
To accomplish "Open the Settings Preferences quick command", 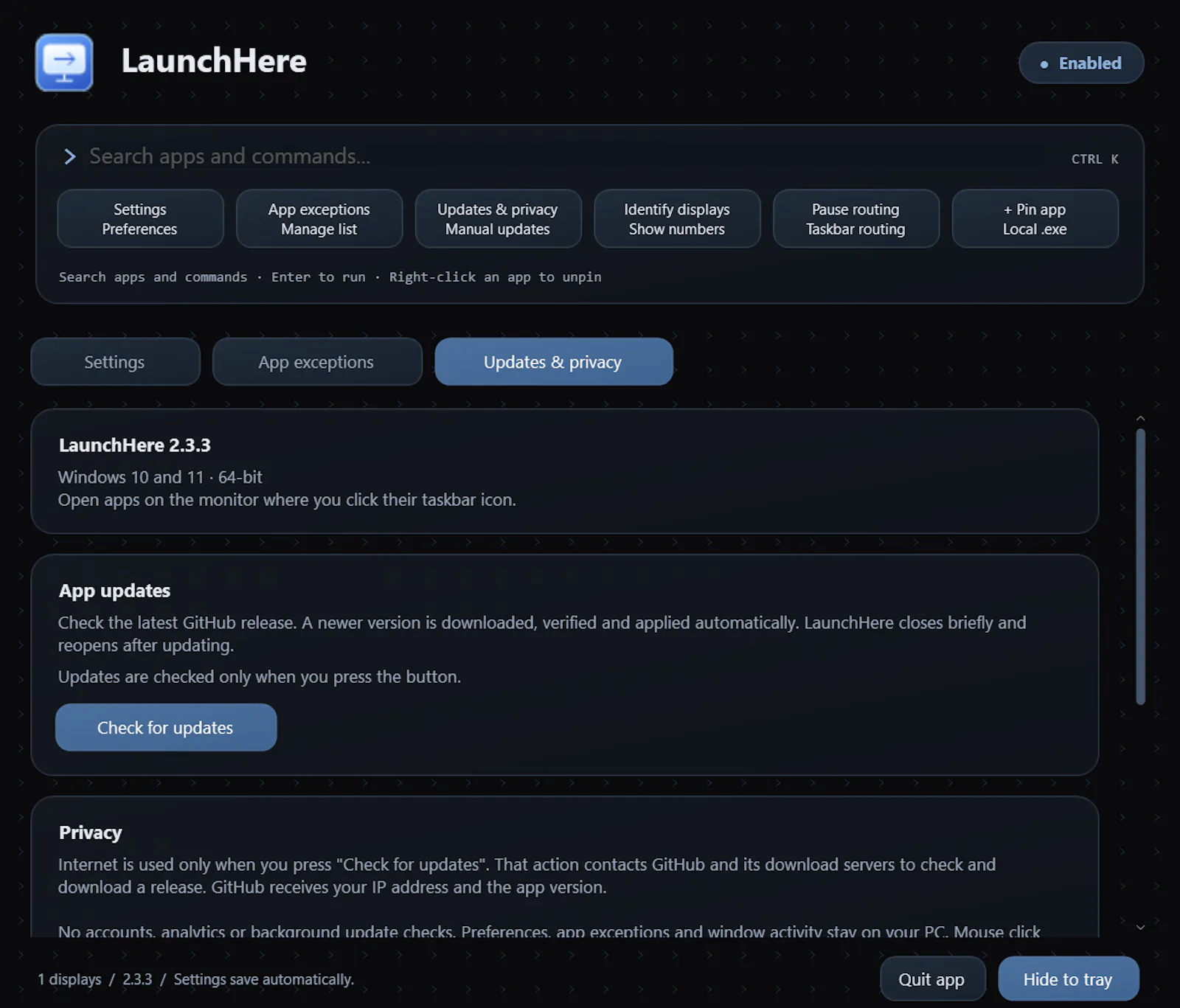I will [140, 219].
